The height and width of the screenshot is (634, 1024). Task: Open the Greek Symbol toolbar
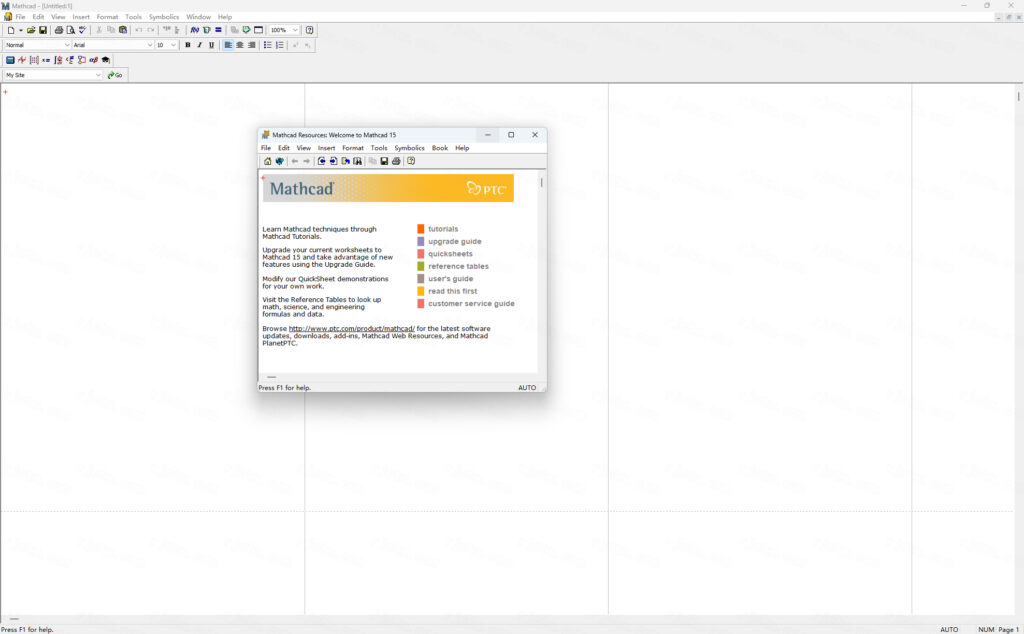tap(93, 60)
